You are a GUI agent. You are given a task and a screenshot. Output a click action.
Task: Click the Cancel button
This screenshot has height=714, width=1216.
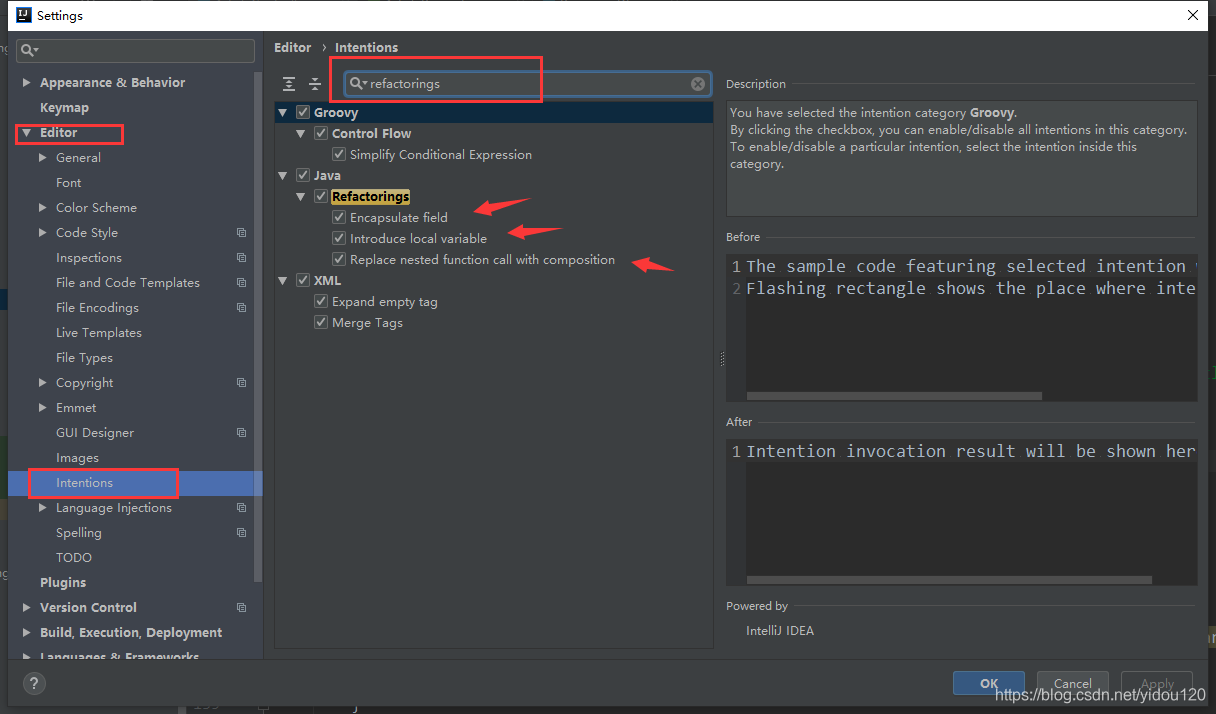[x=1073, y=683]
